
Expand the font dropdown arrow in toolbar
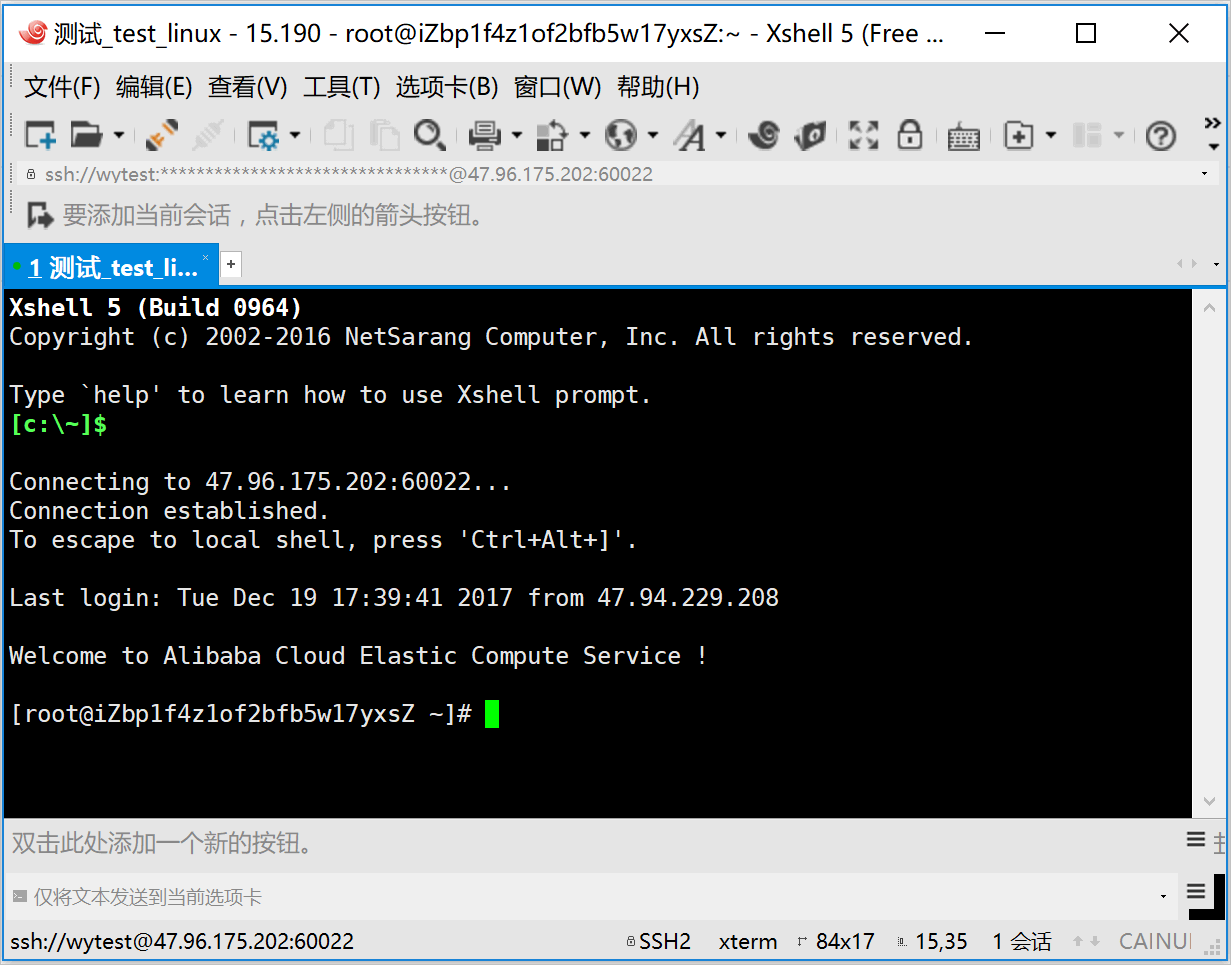(x=720, y=135)
